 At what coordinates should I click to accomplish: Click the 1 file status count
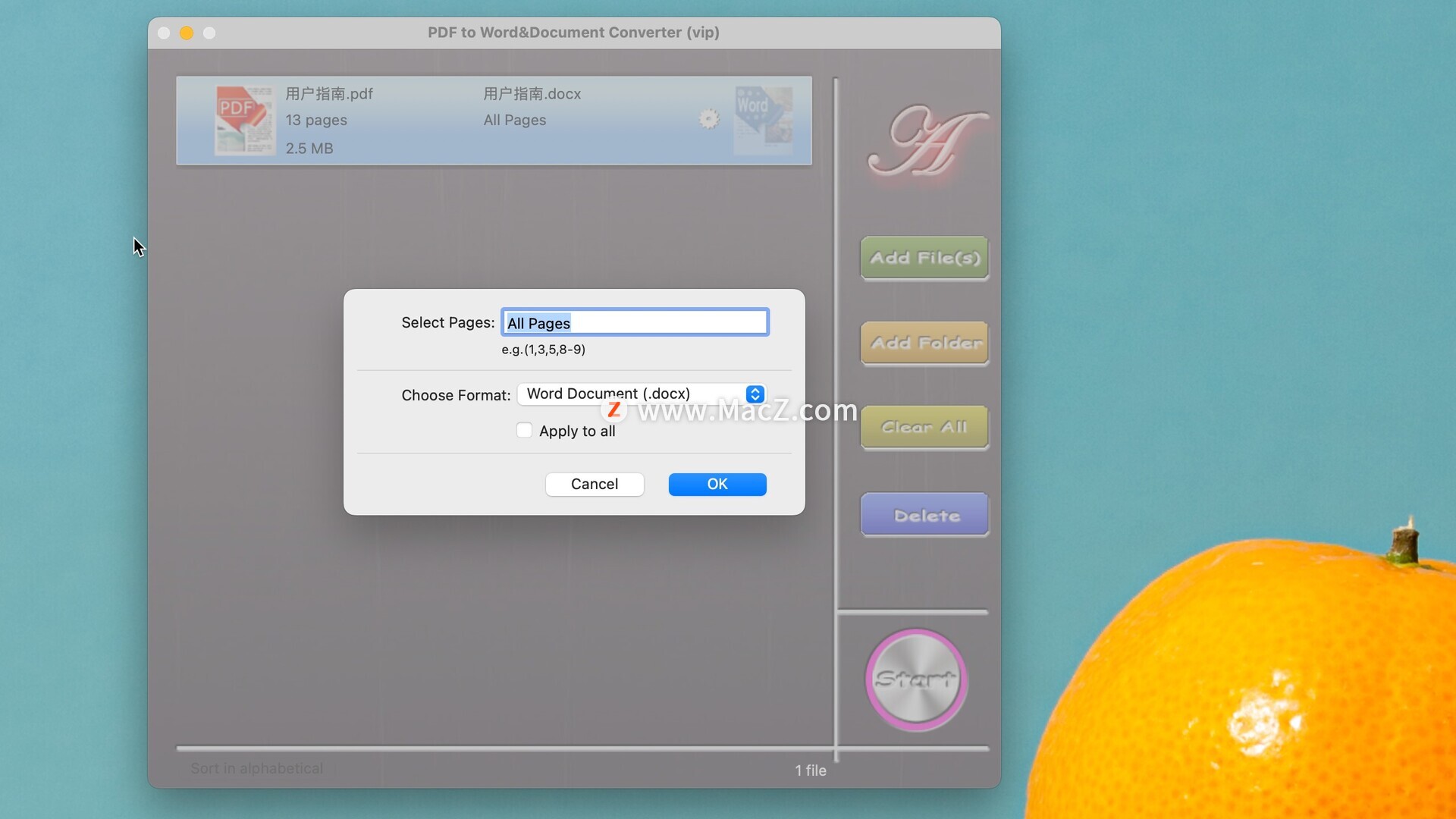coord(811,770)
